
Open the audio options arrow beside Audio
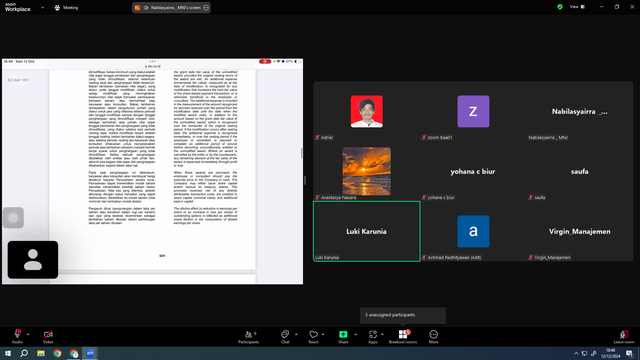(x=28, y=334)
